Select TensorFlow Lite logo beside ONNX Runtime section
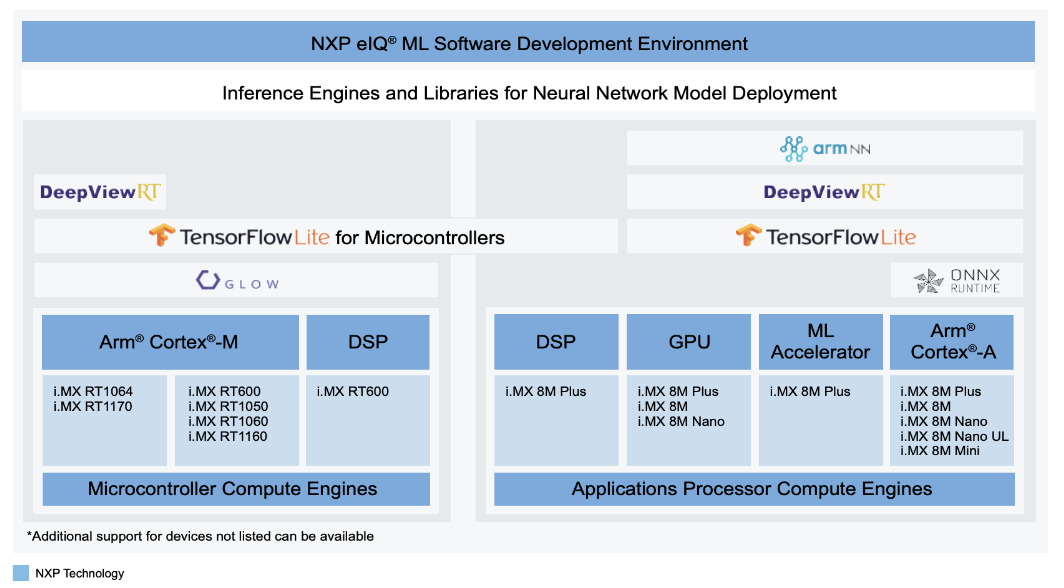This screenshot has width=1064, height=588. click(825, 237)
